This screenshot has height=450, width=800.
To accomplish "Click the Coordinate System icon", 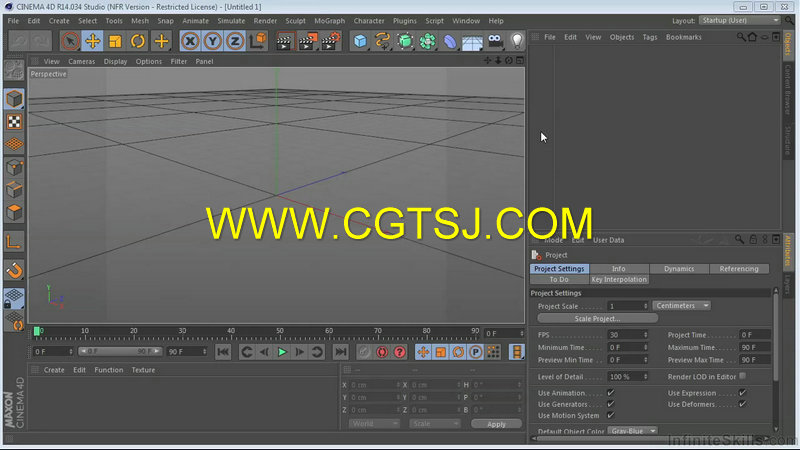I will coord(258,41).
